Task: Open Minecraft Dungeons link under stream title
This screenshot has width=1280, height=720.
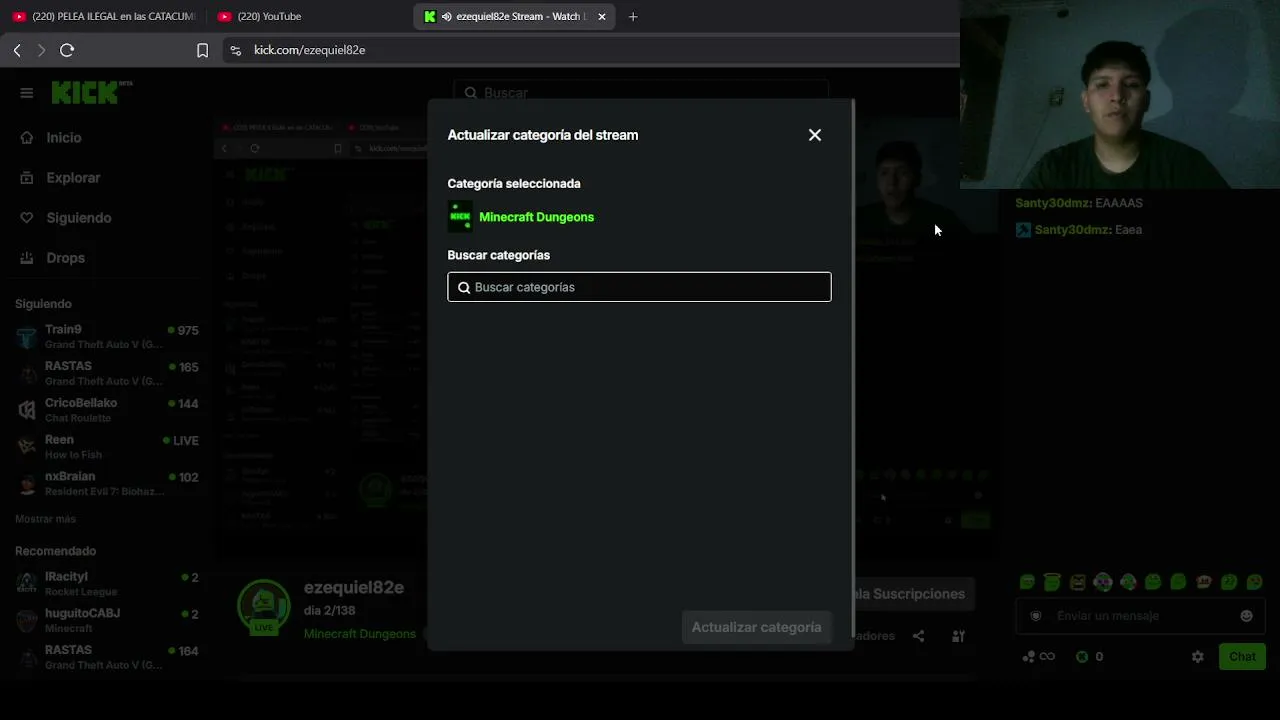Action: tap(360, 634)
